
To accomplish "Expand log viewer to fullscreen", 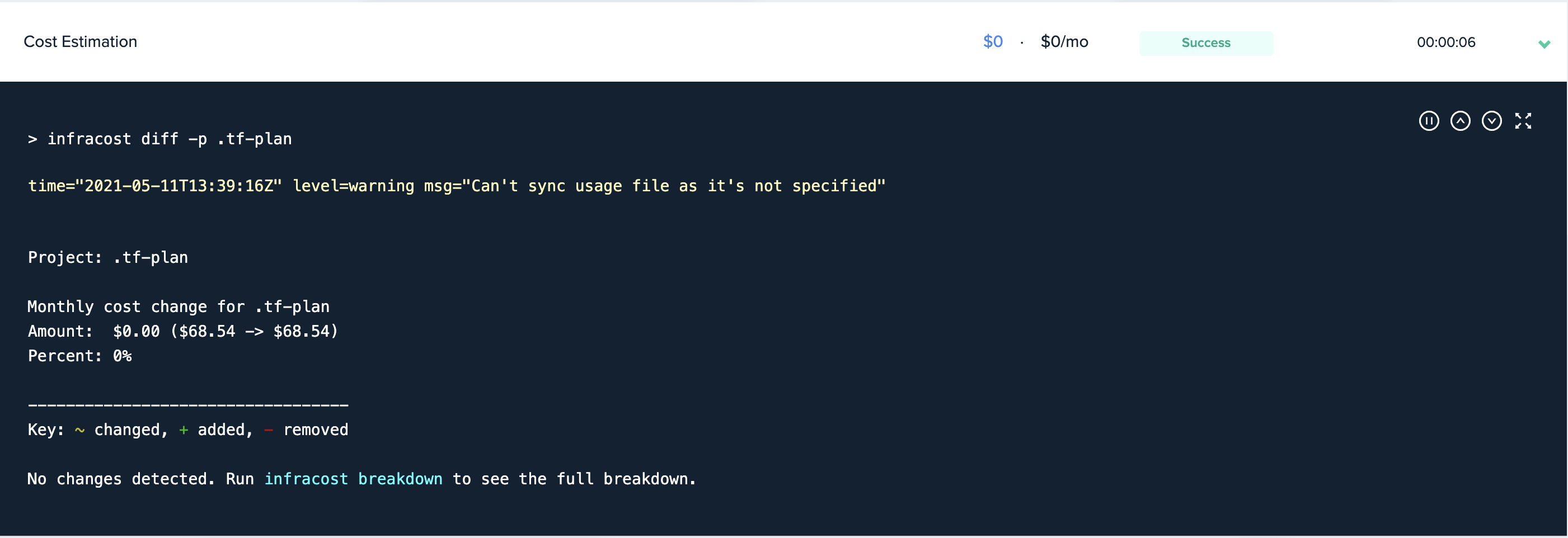I will point(1523,121).
